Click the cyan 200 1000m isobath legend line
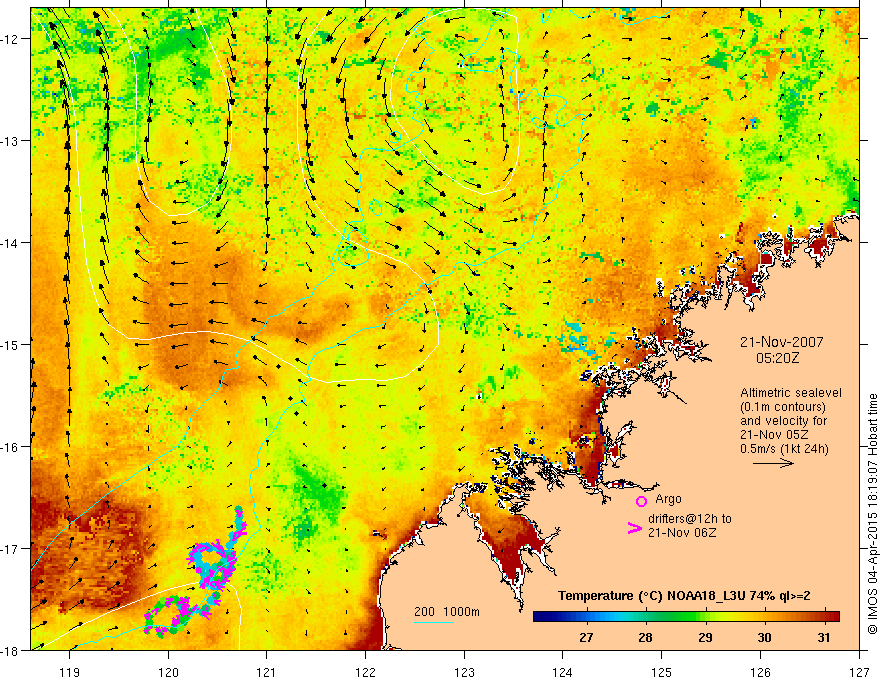 [434, 622]
